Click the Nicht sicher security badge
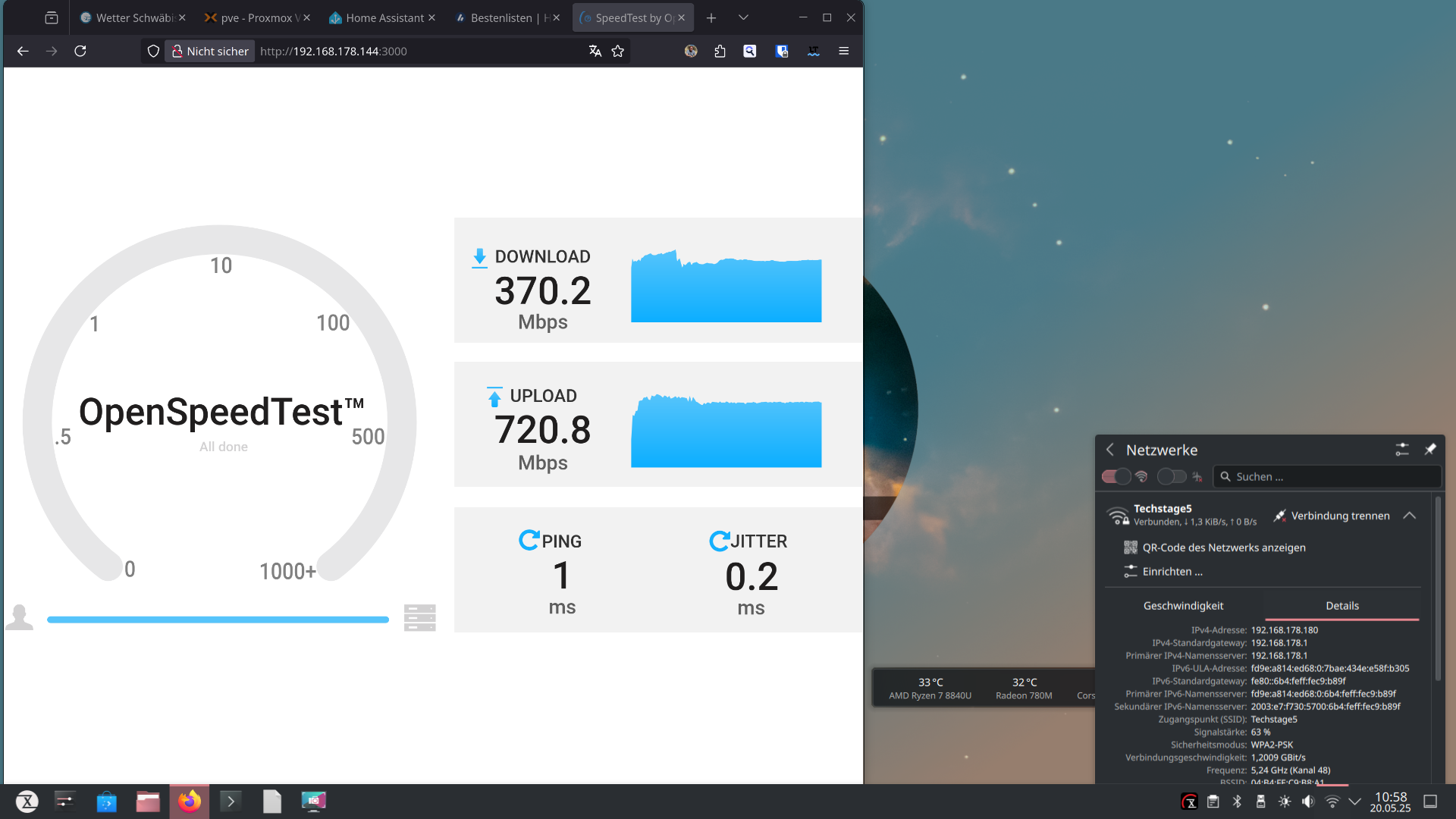 pyautogui.click(x=210, y=51)
